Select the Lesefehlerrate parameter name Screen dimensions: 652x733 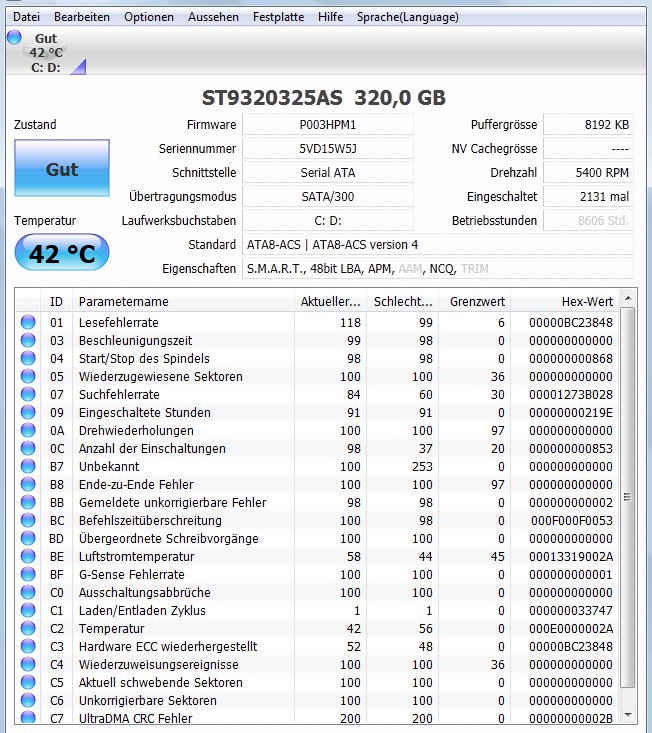(x=119, y=322)
